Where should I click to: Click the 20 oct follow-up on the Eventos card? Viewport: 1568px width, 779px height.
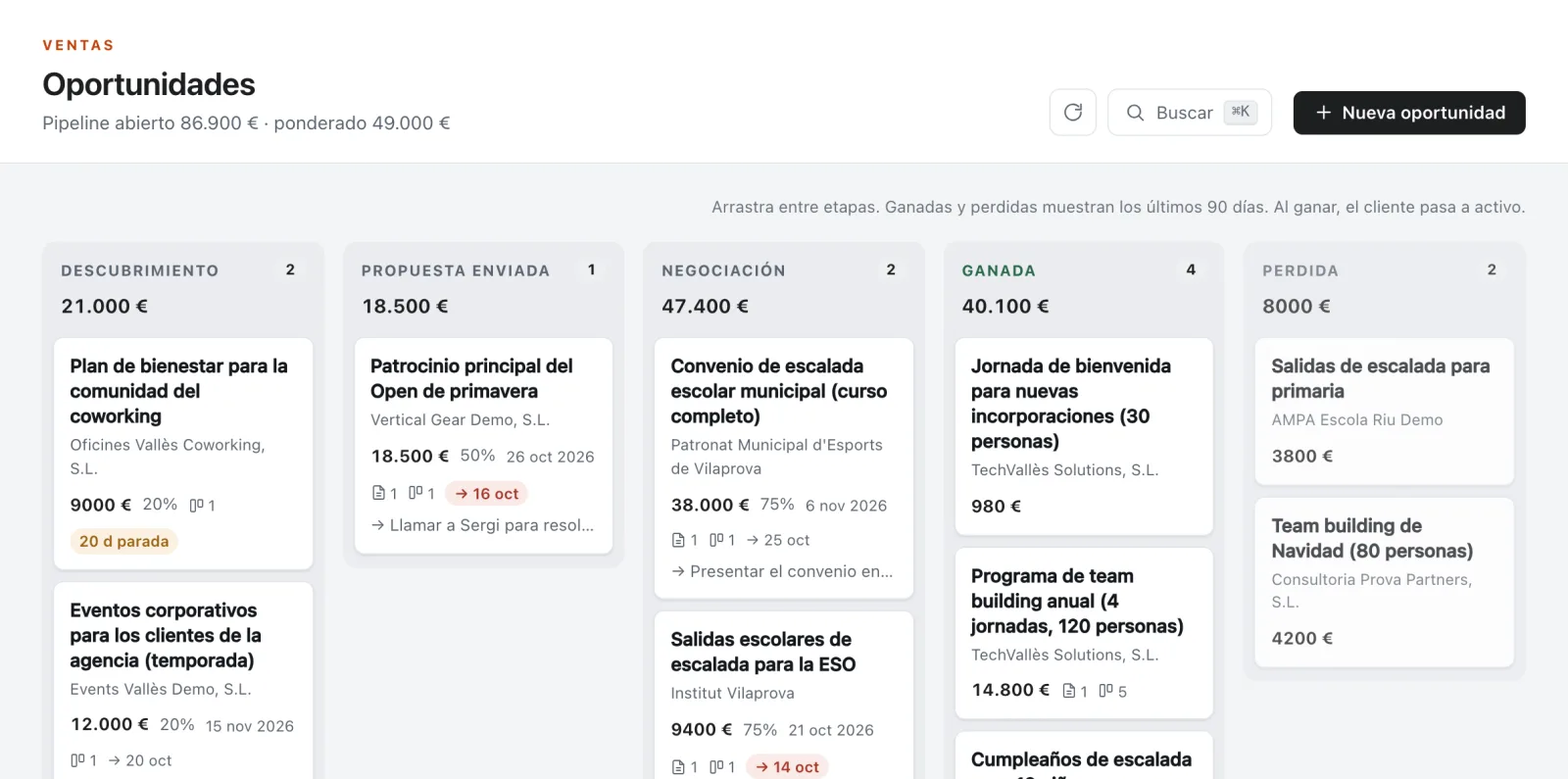139,760
